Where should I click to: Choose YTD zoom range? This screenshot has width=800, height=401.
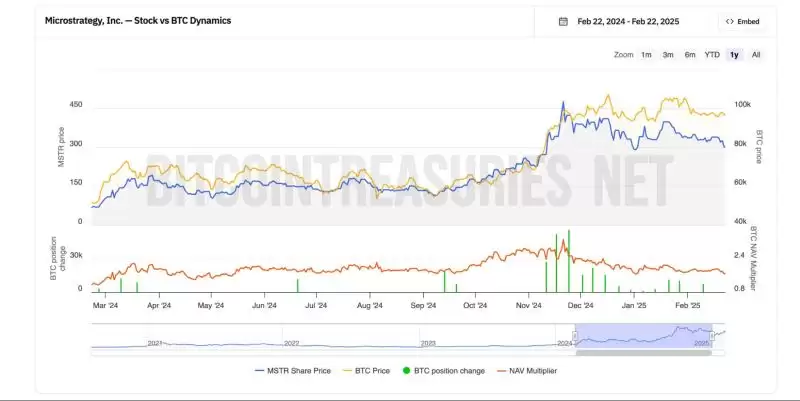[x=712, y=55]
